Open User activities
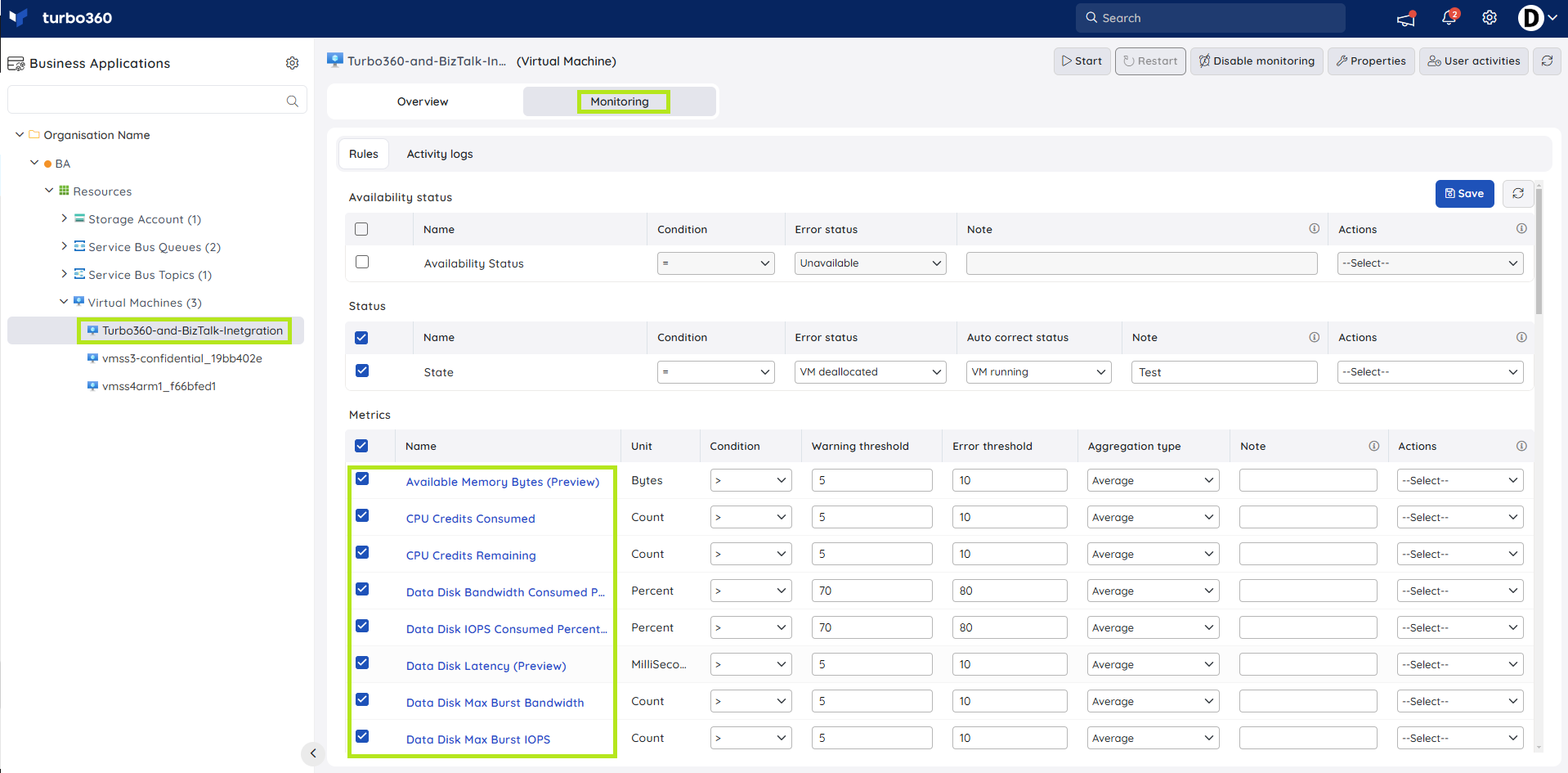The height and width of the screenshot is (773, 1568). (x=1474, y=61)
